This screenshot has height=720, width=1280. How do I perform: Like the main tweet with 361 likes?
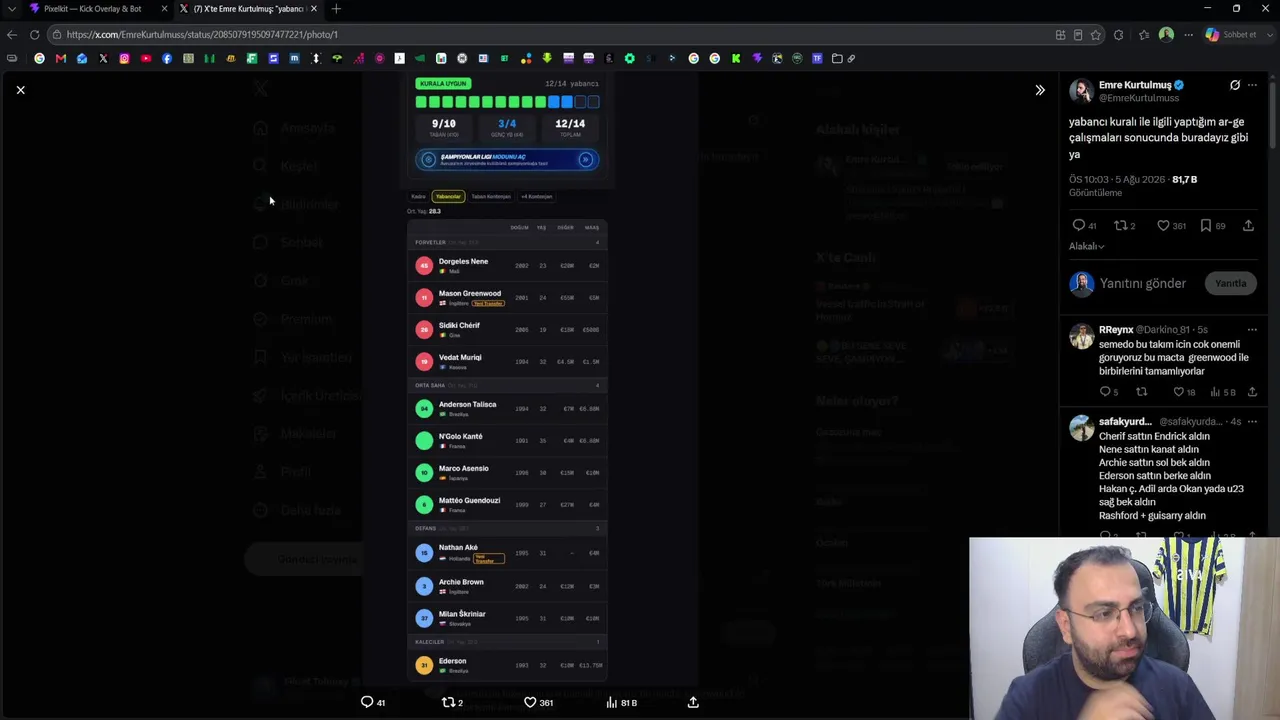pos(1163,226)
